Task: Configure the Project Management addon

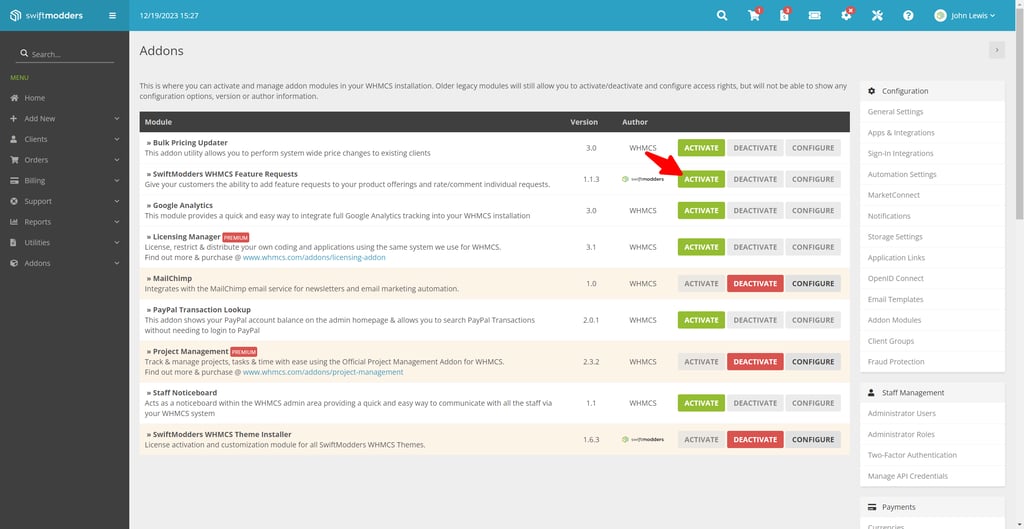Action: [813, 362]
